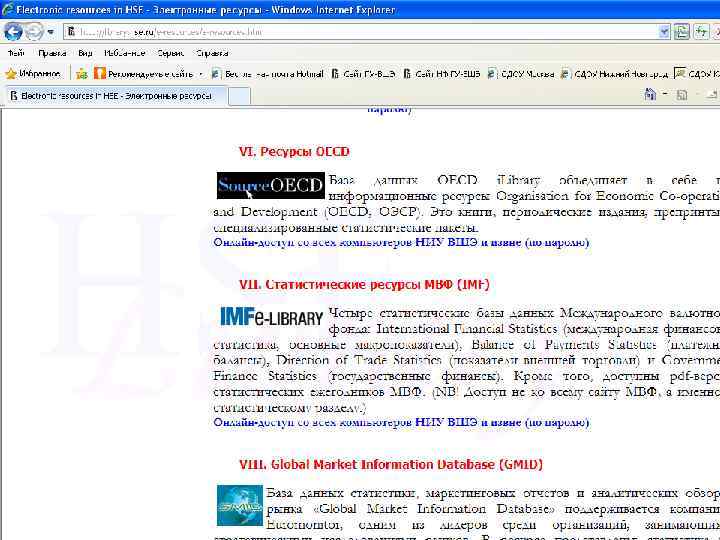
Task: Click the Compatibility View icon
Action: coord(682,32)
